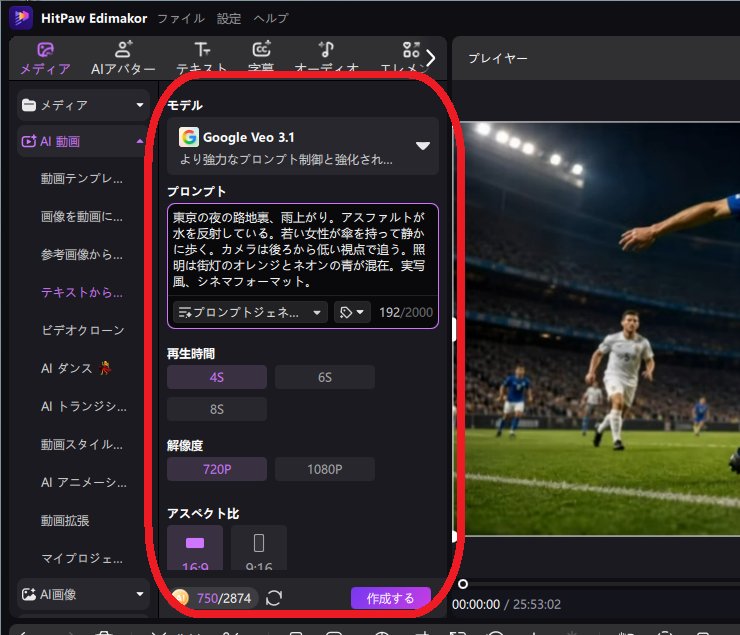740x635 pixels.
Task: Open the ファイル menu
Action: pos(180,18)
